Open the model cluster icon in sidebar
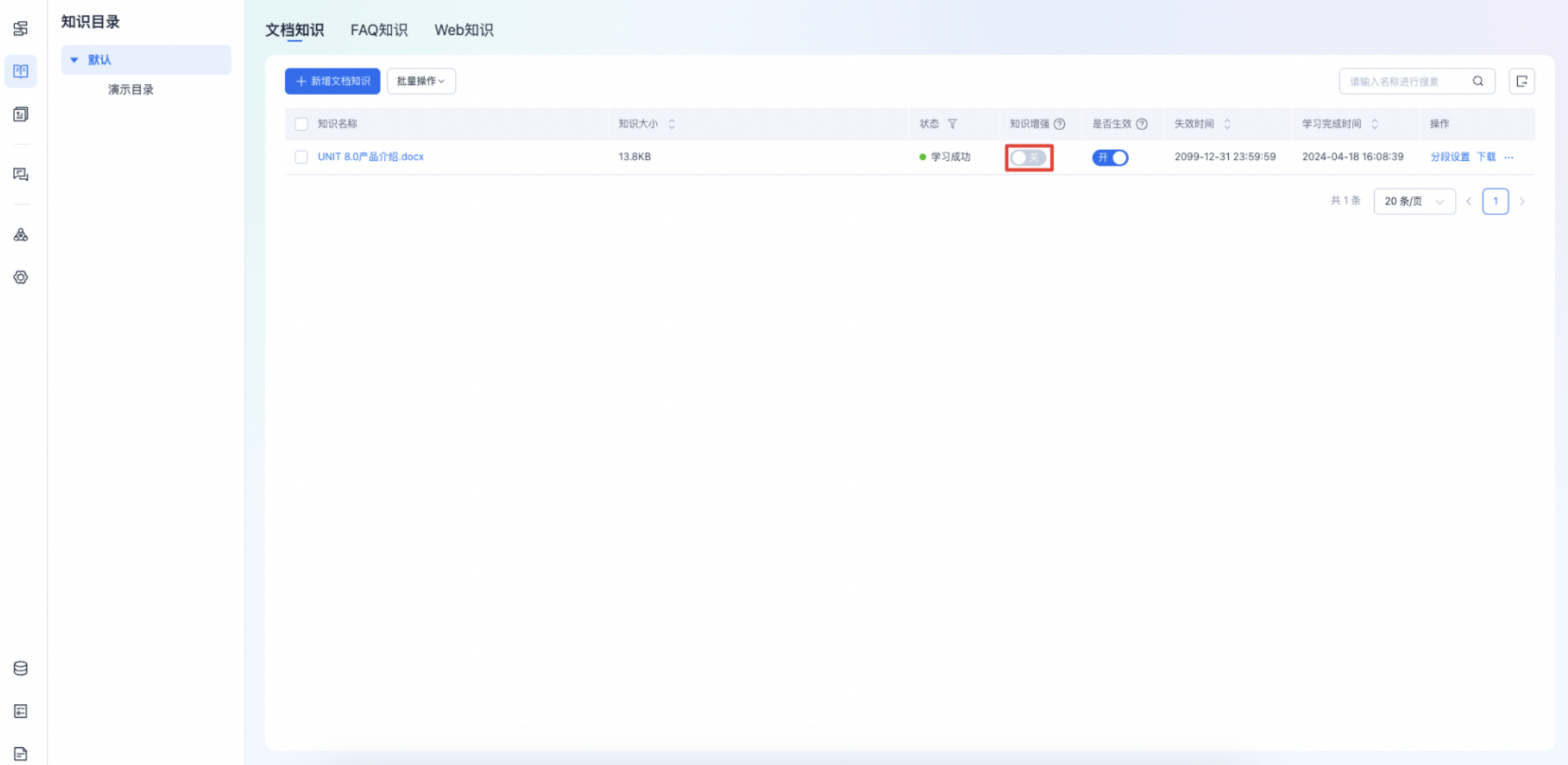 [21, 235]
